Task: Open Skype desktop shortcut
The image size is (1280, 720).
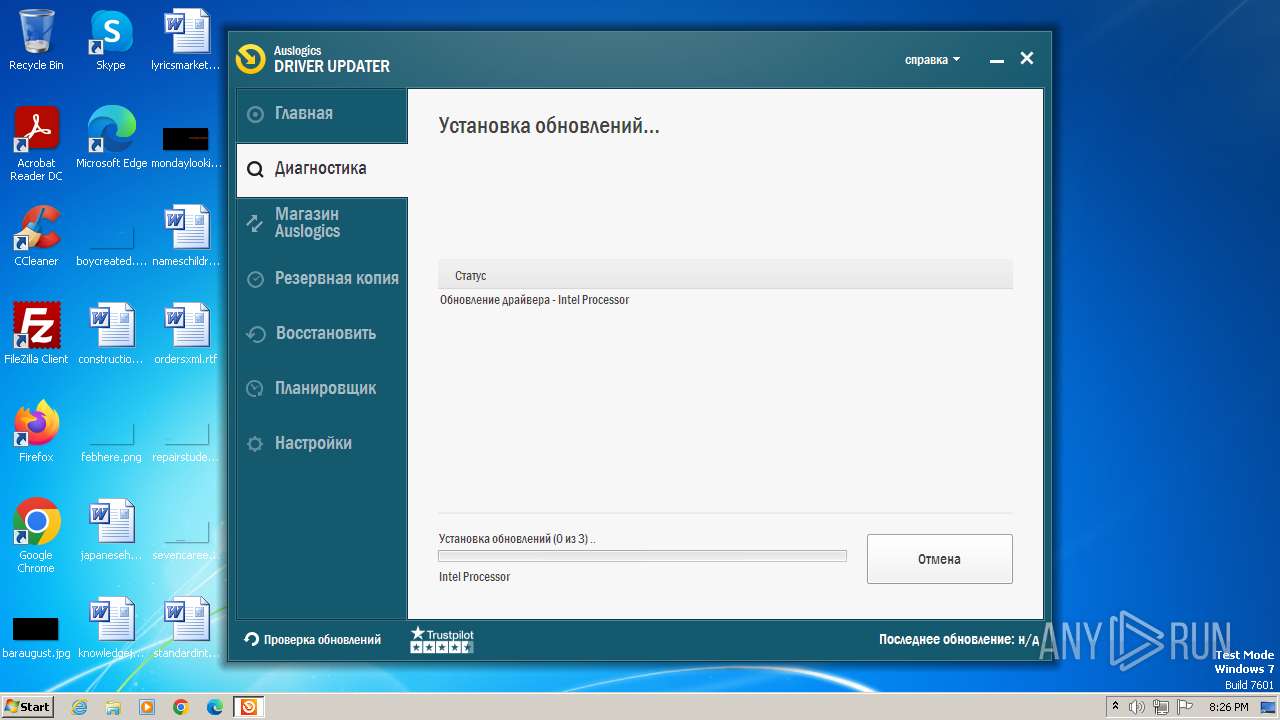Action: click(111, 40)
